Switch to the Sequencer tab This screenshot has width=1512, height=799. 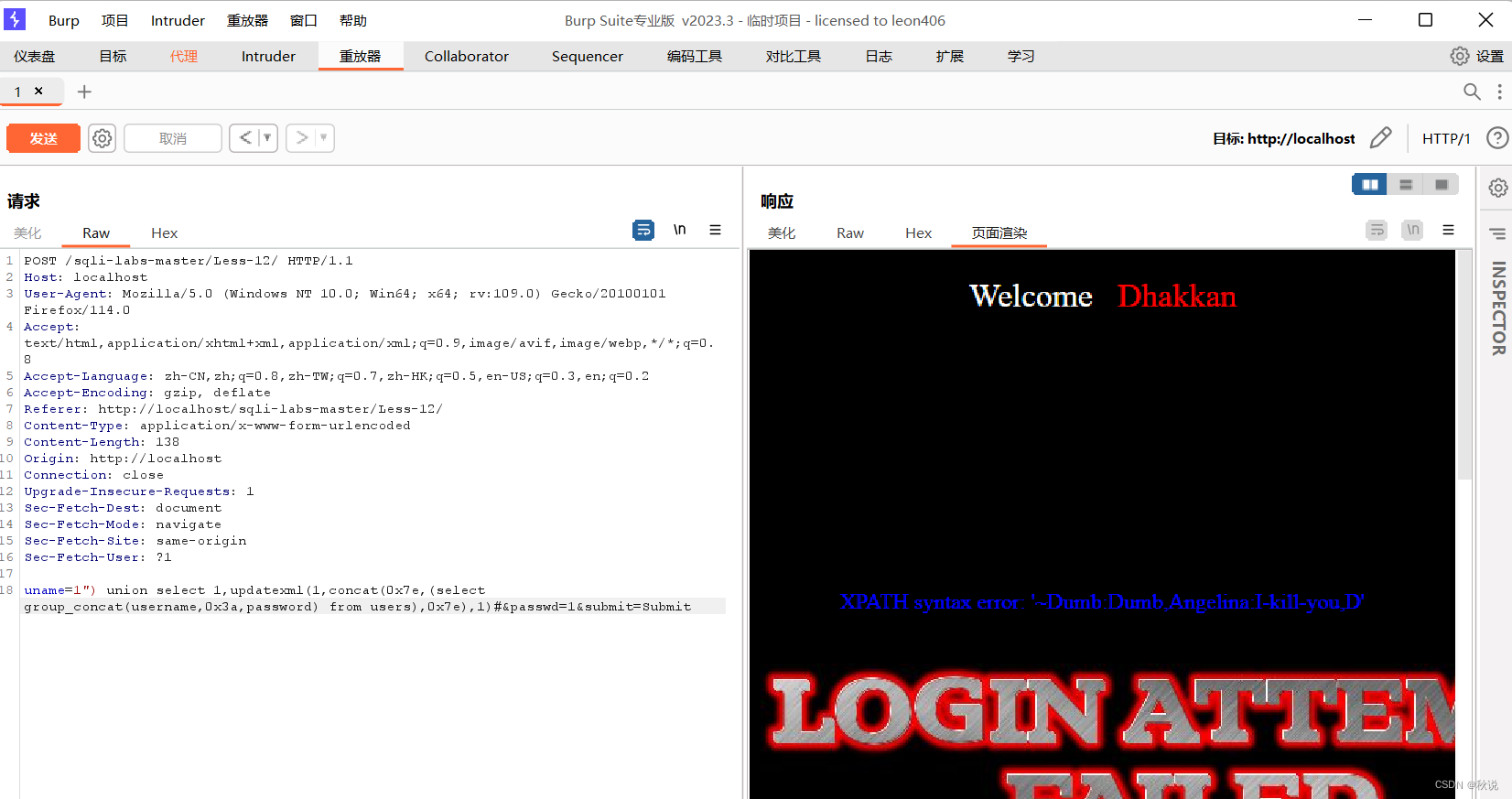pos(587,56)
